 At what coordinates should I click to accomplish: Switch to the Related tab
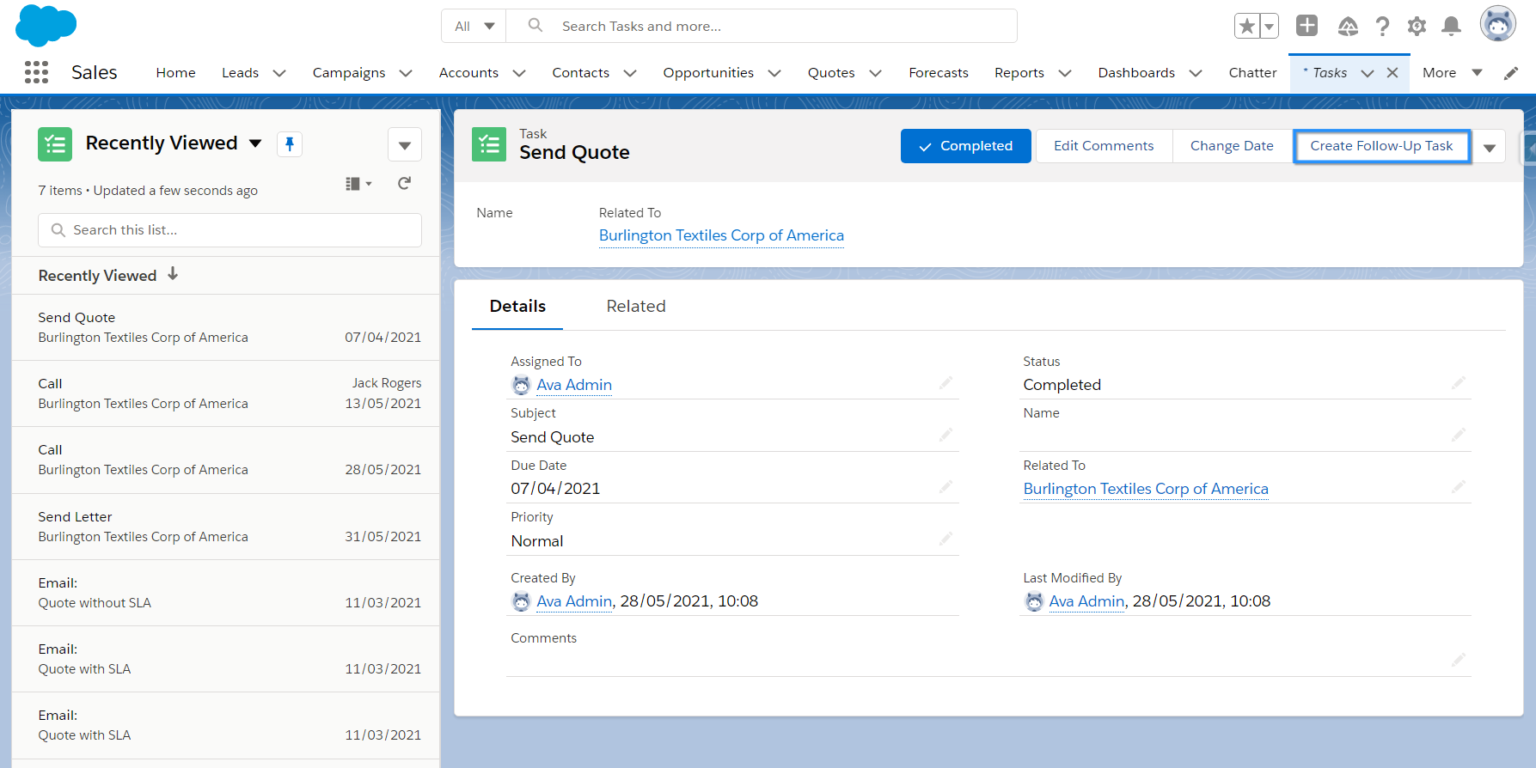636,306
